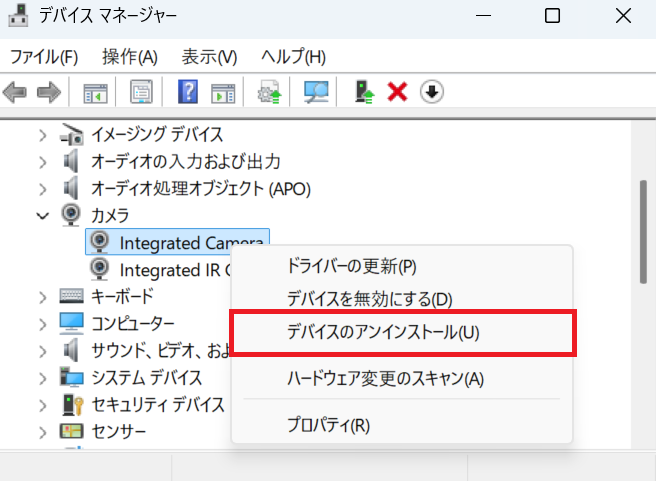The height and width of the screenshot is (481, 656).
Task: Click the キーボード keyboard icon
Action: [x=72, y=295]
